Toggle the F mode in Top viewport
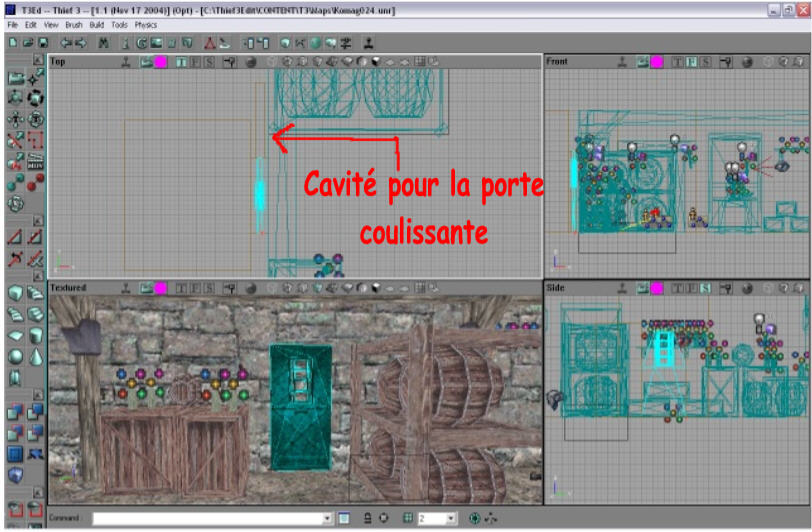812x532 pixels. [195, 62]
